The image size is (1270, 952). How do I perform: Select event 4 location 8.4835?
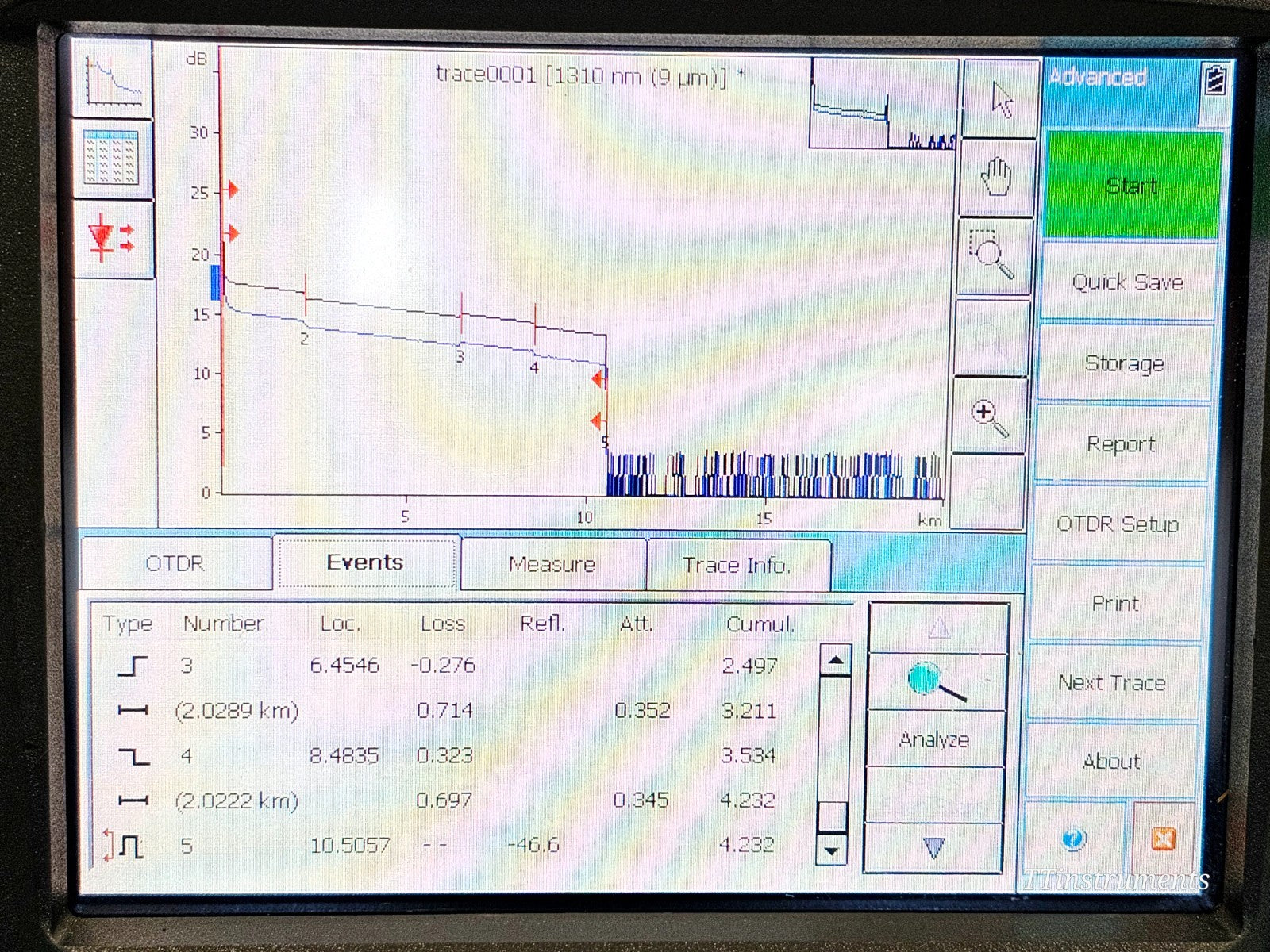coord(344,755)
